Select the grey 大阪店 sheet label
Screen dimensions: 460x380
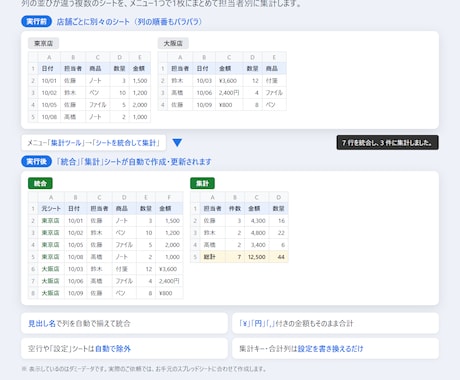click(173, 43)
